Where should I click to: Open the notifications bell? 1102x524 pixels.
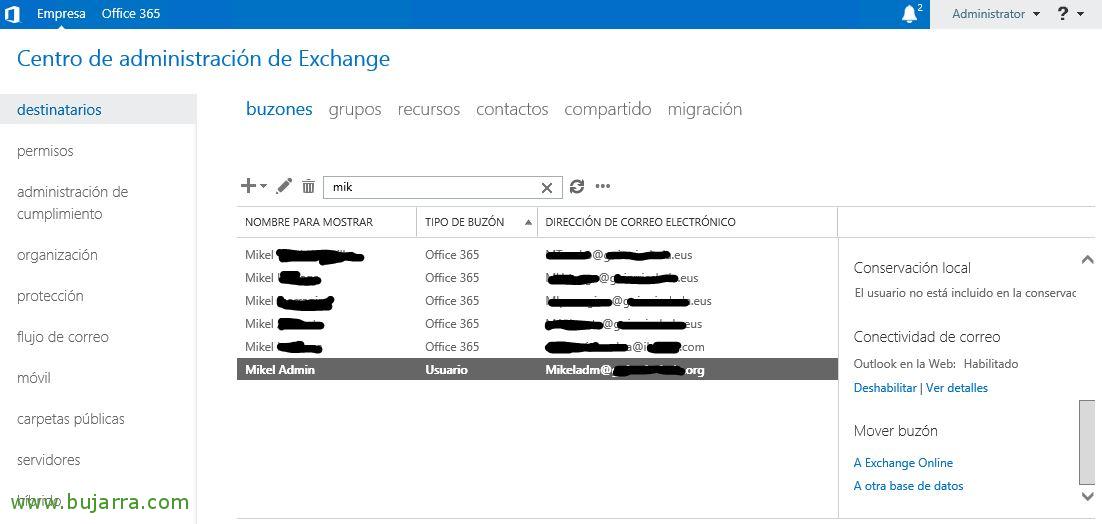[x=909, y=14]
